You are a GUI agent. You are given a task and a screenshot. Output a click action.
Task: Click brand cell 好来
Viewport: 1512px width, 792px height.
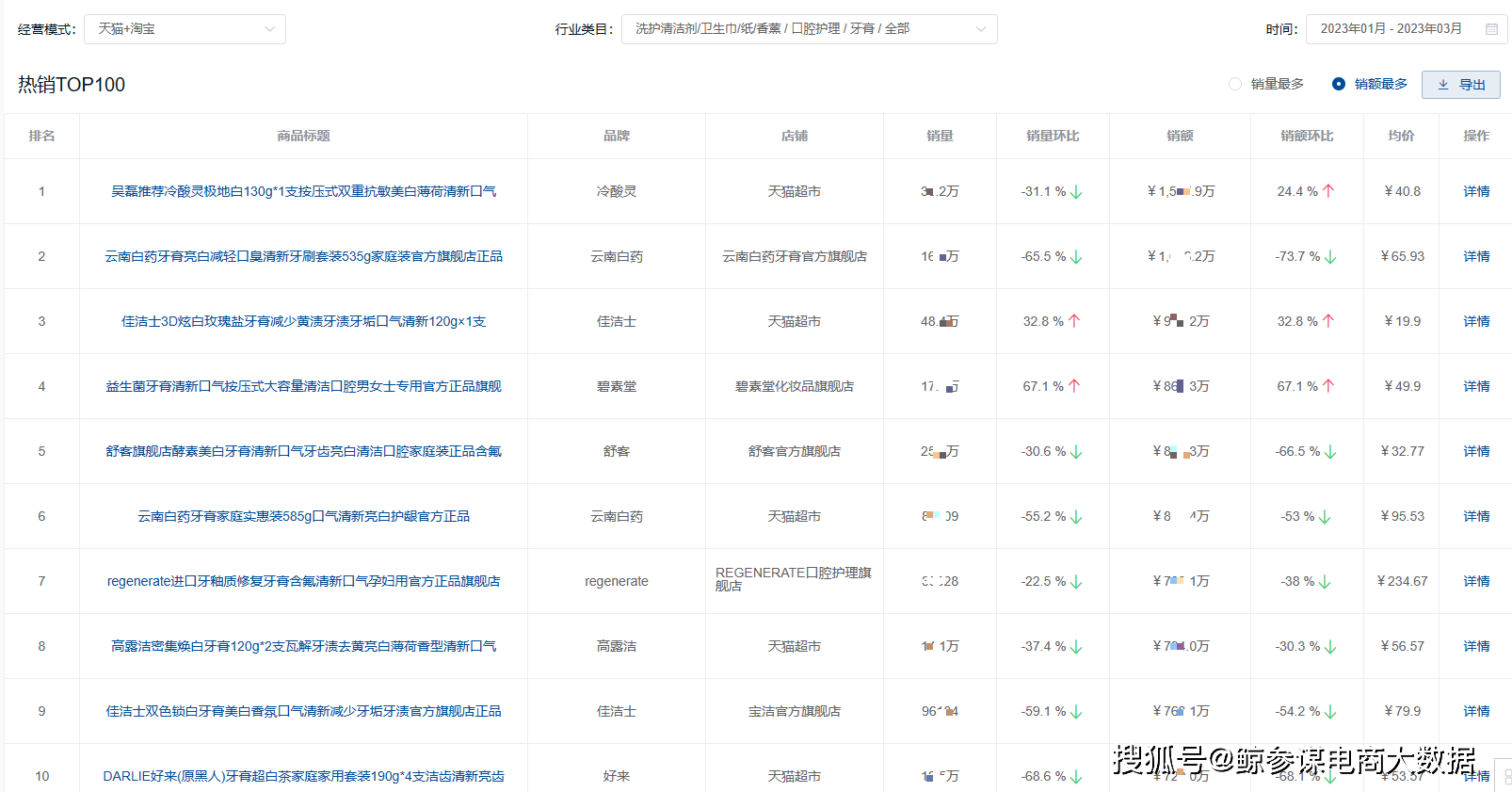coord(617,776)
